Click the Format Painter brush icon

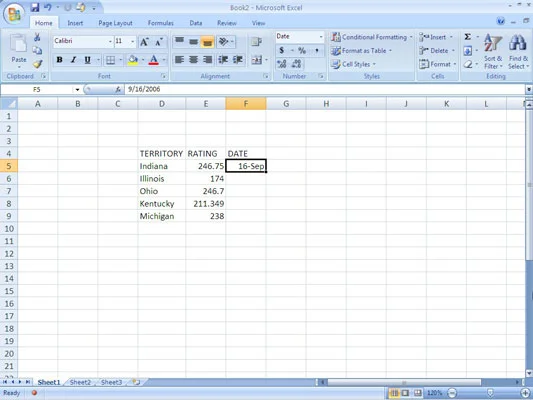coord(37,64)
